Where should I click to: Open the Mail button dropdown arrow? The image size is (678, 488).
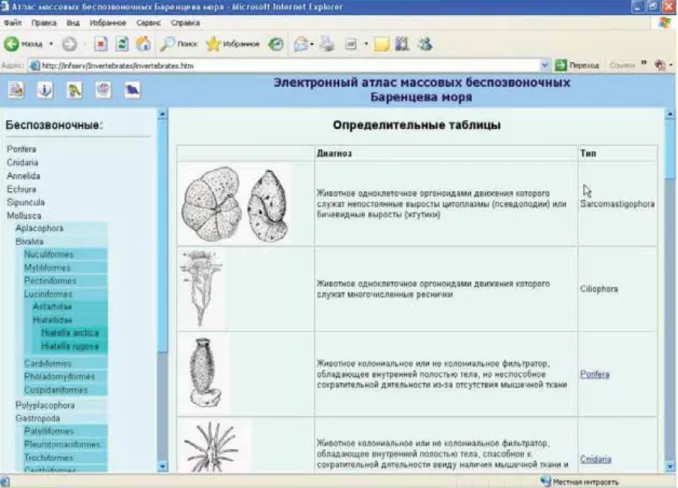pyautogui.click(x=312, y=44)
